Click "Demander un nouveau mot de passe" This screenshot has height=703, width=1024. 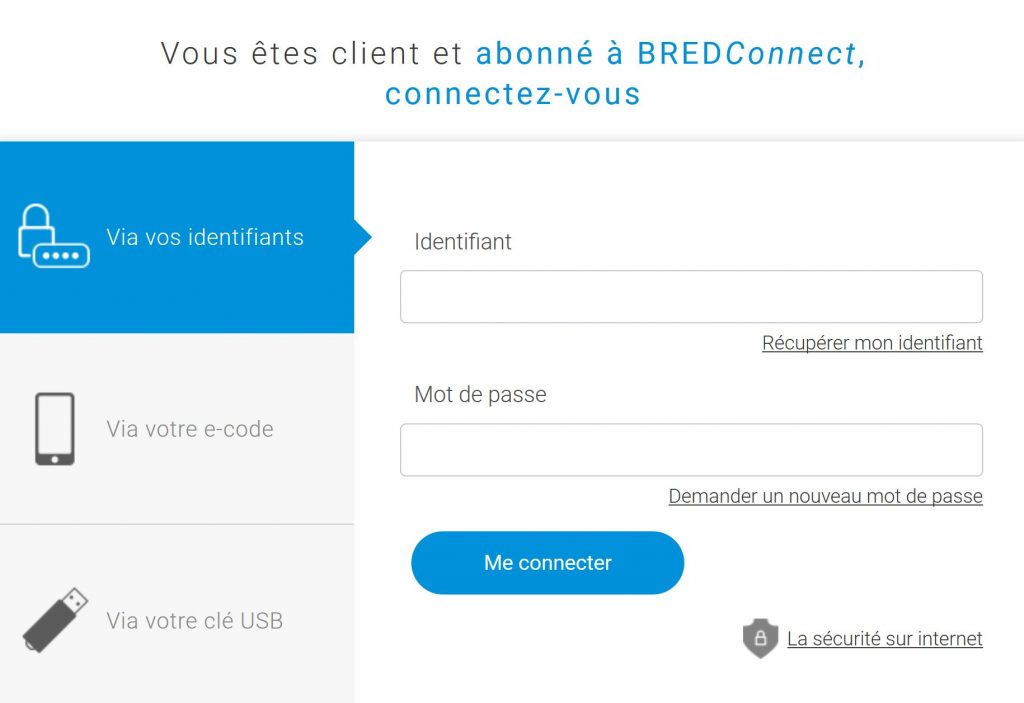tap(825, 496)
